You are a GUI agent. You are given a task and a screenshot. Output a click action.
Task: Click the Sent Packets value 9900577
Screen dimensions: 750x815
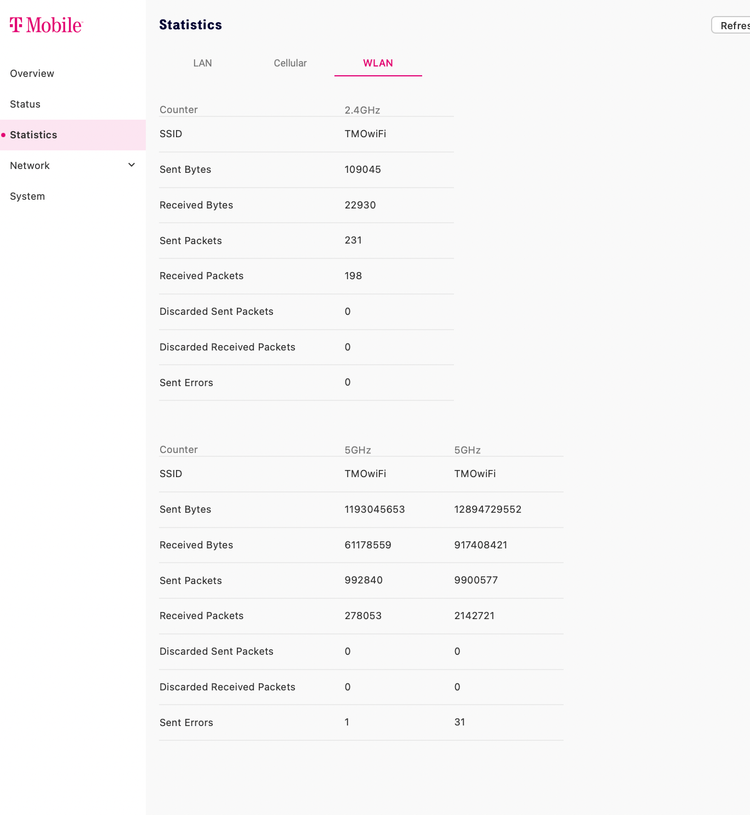tap(476, 580)
